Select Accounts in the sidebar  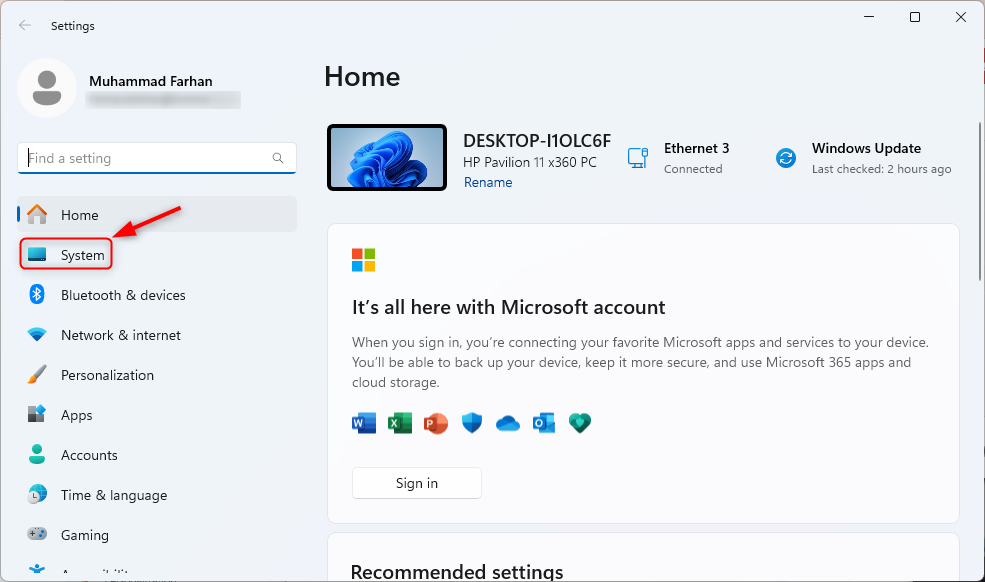[x=157, y=454]
